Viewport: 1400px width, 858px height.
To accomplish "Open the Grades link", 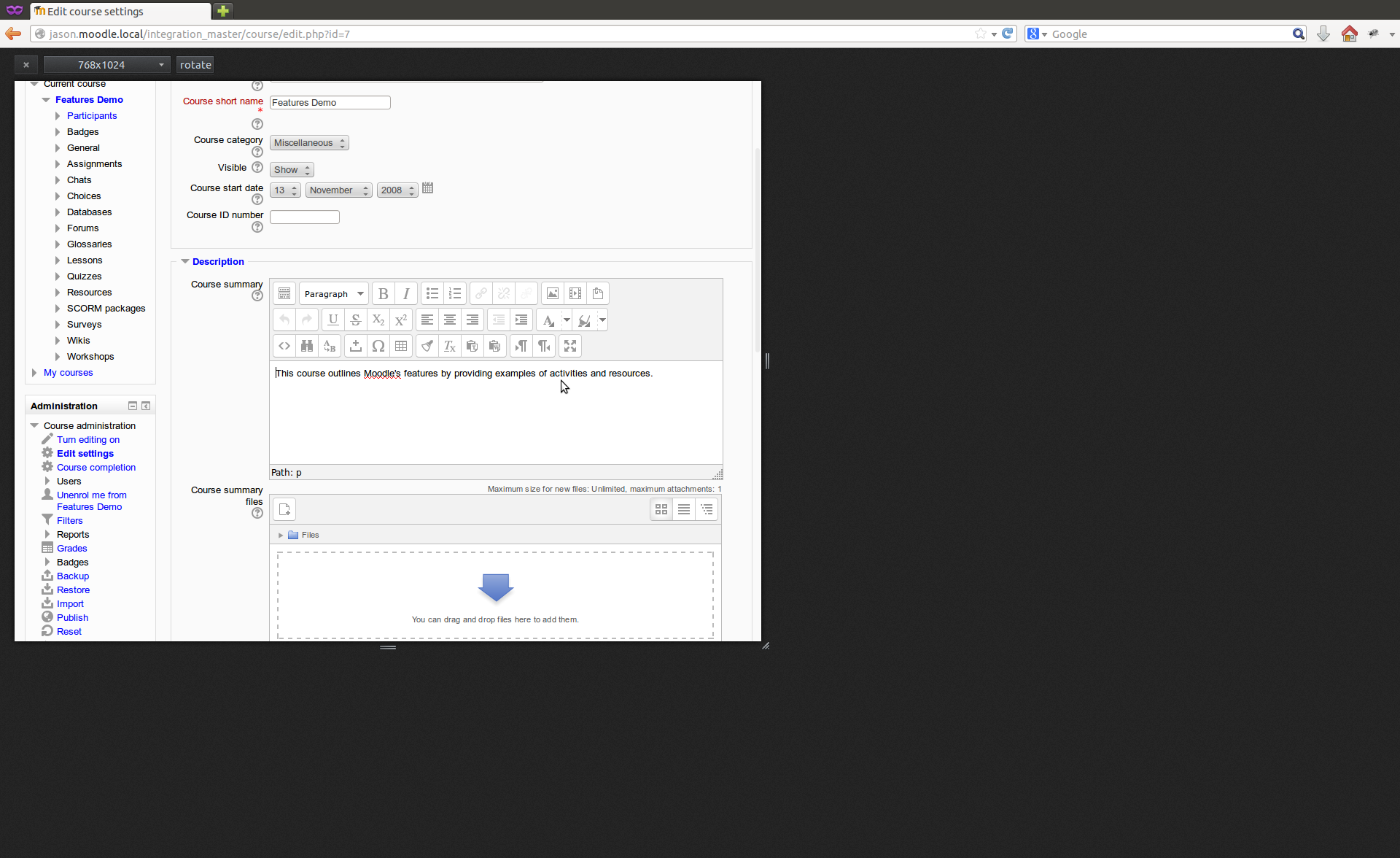I will pos(72,549).
